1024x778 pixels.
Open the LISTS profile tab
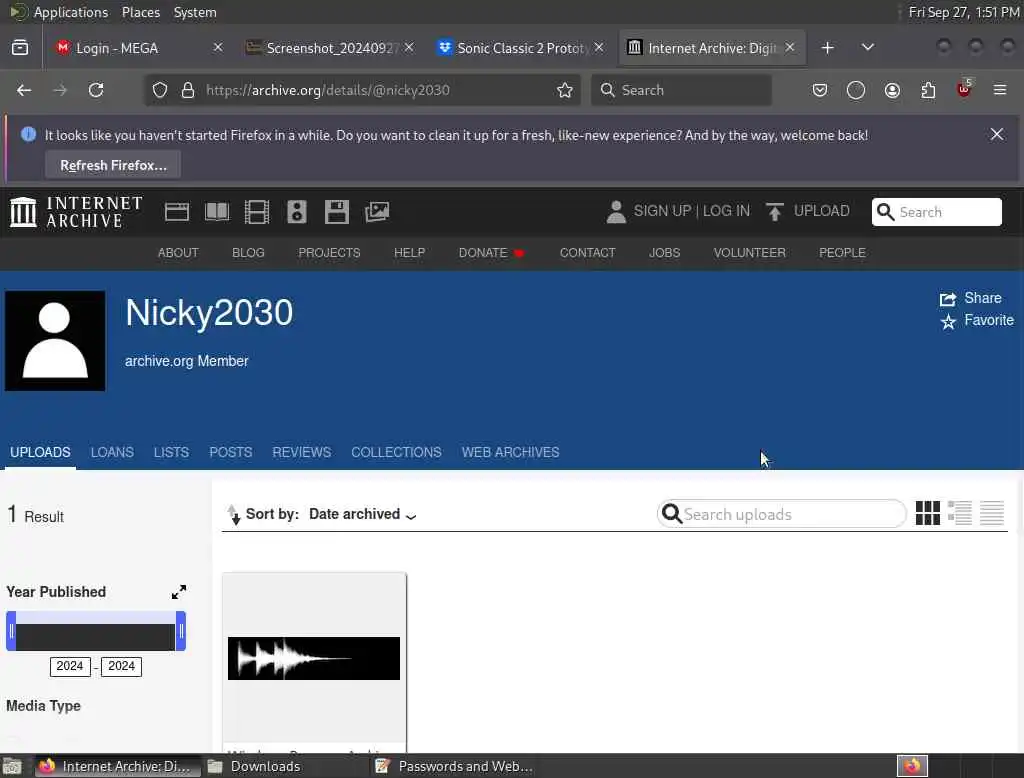[x=171, y=452]
